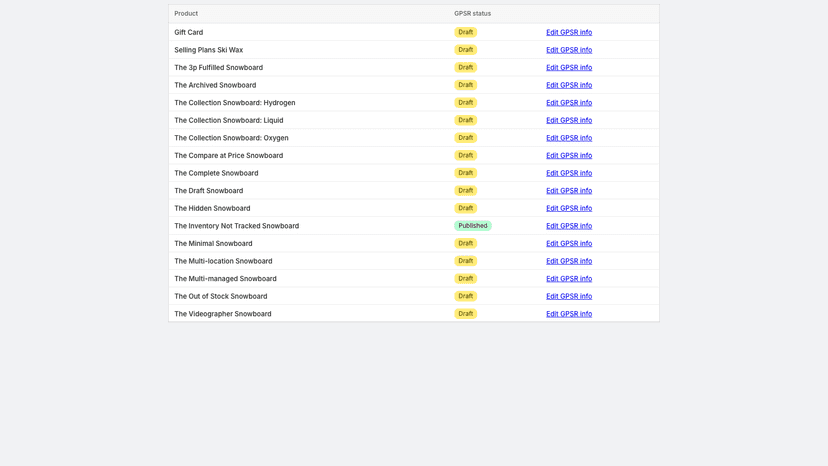The height and width of the screenshot is (466, 828).
Task: Edit GPSR info for Compare at Price Snowboard
Action: (x=569, y=155)
